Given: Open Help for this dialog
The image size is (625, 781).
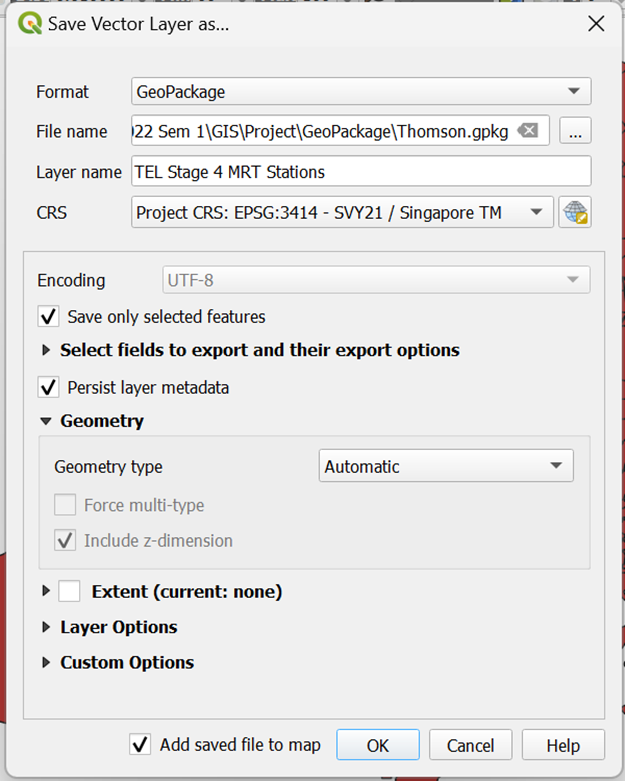Looking at the screenshot, I should pyautogui.click(x=563, y=745).
